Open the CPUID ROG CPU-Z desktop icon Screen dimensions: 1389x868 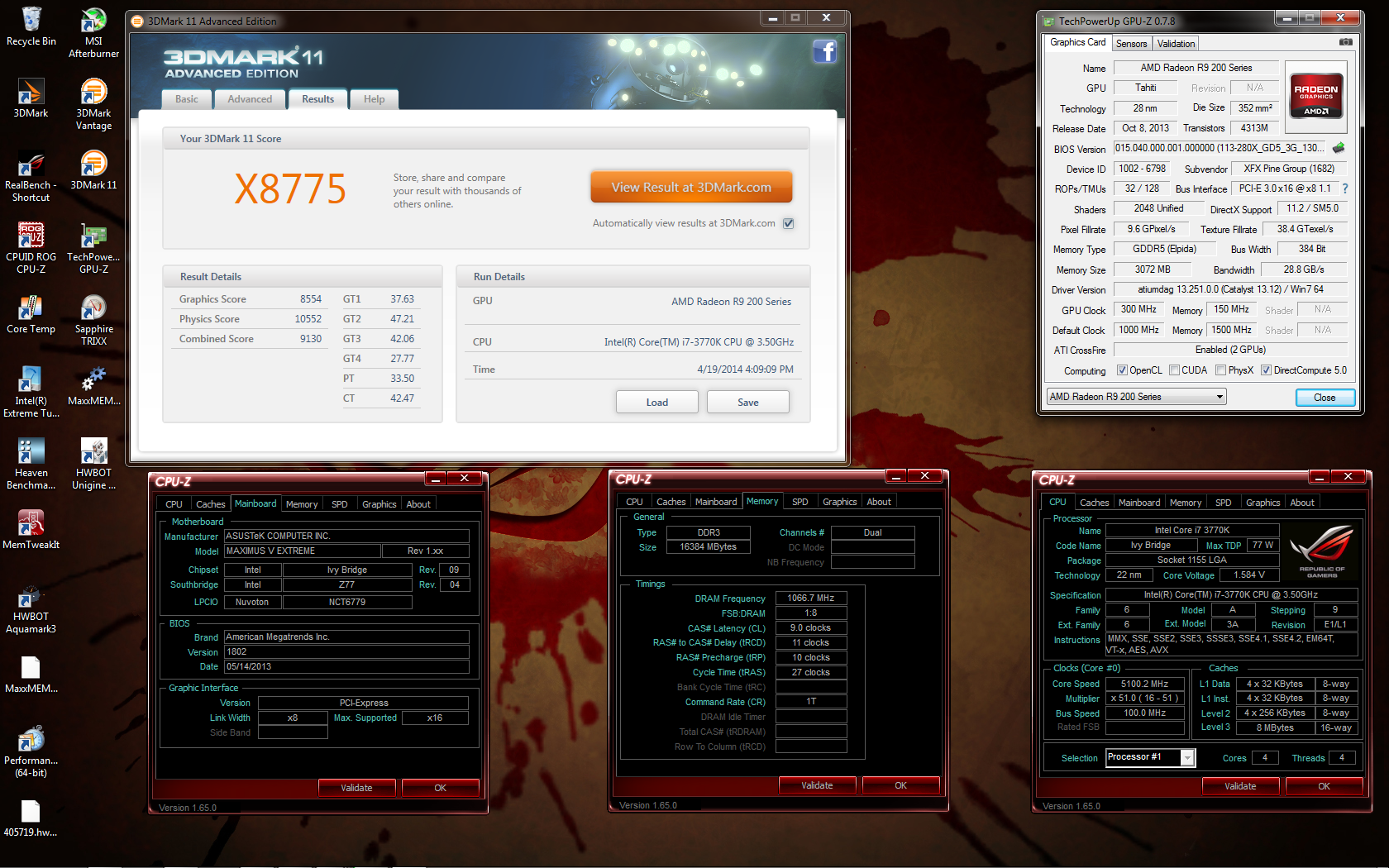click(31, 248)
